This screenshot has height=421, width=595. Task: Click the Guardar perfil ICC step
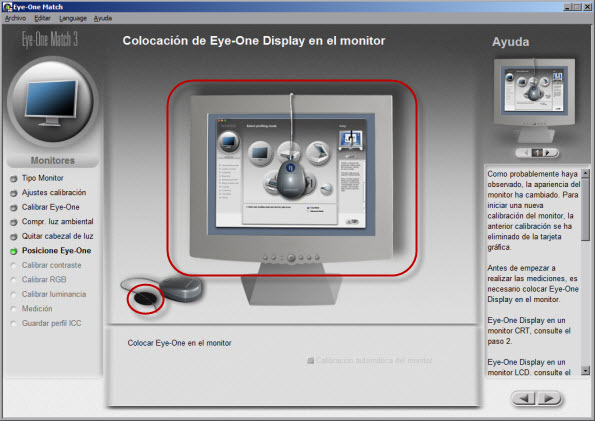click(51, 323)
